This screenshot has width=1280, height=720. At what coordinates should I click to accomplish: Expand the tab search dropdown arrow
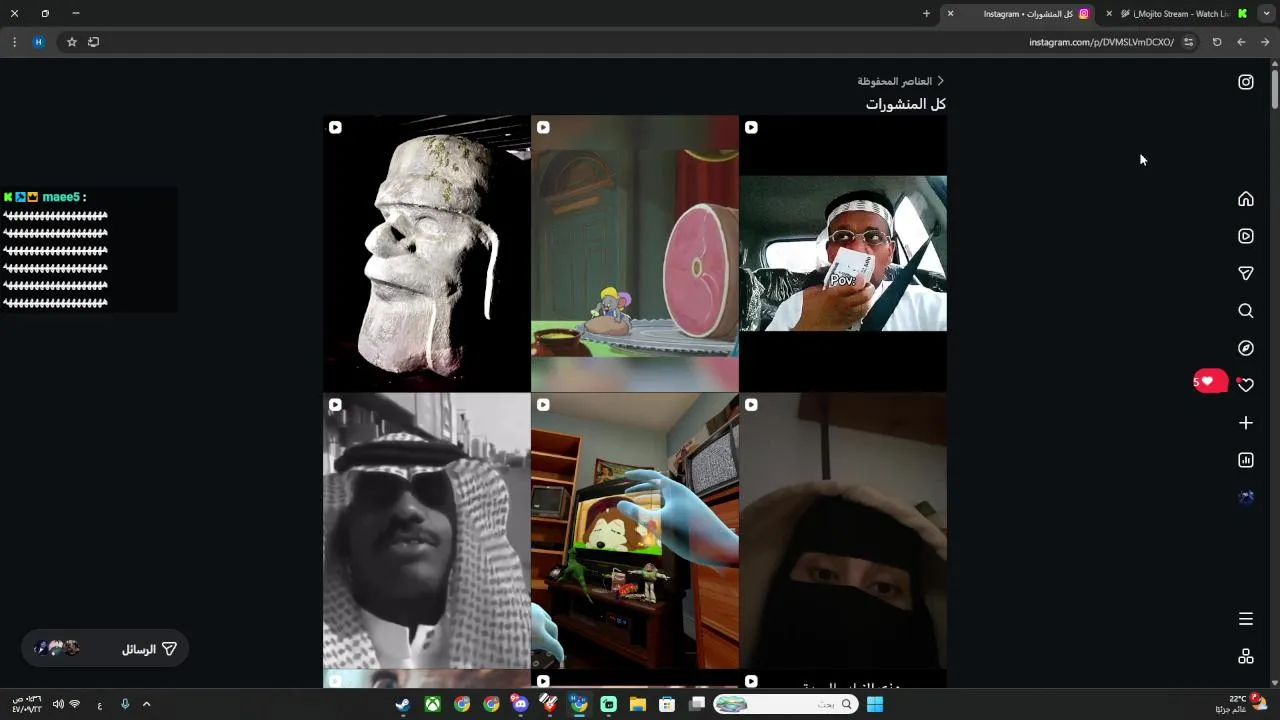click(x=1265, y=14)
